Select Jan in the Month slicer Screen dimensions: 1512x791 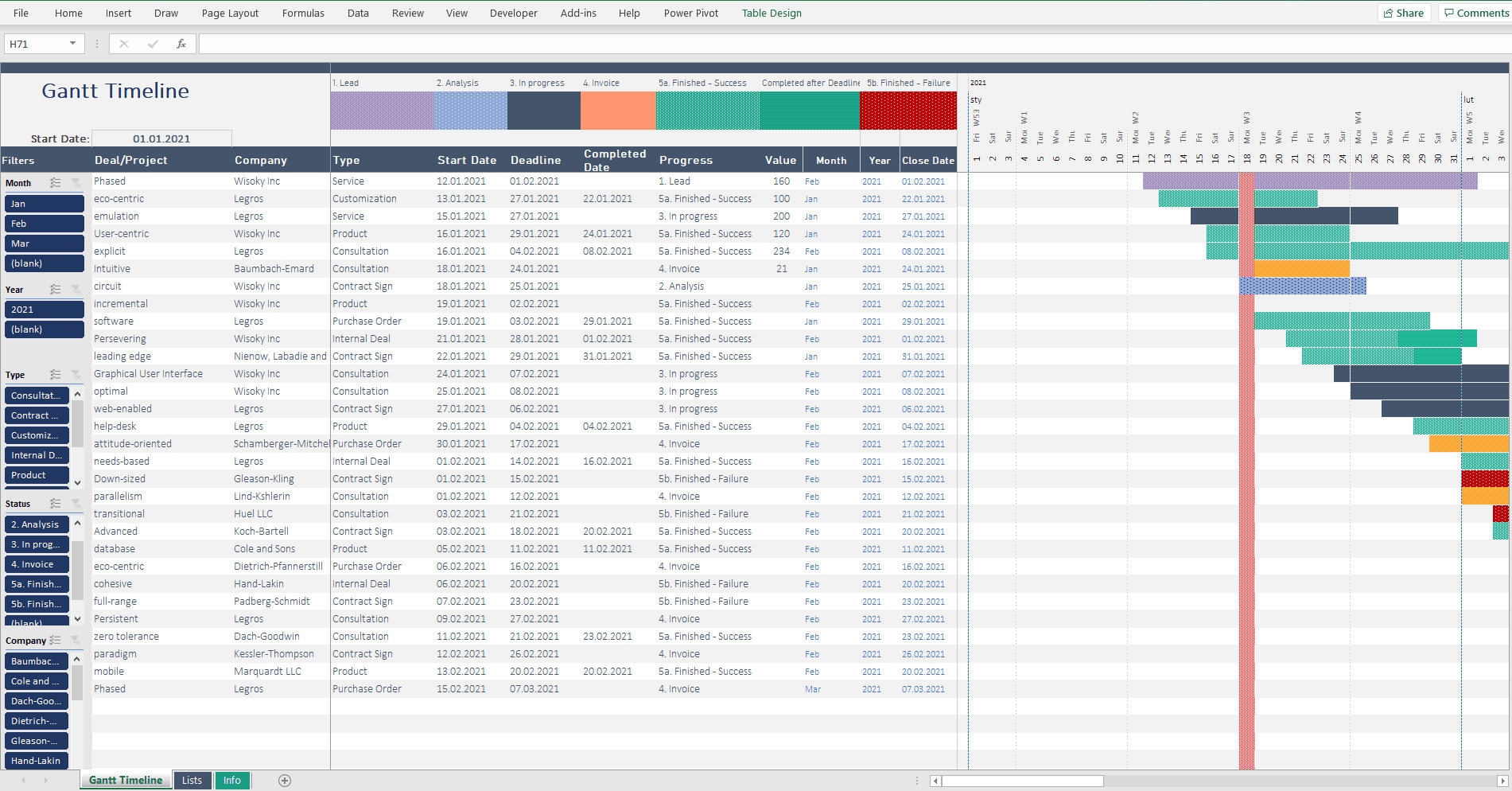tap(44, 203)
